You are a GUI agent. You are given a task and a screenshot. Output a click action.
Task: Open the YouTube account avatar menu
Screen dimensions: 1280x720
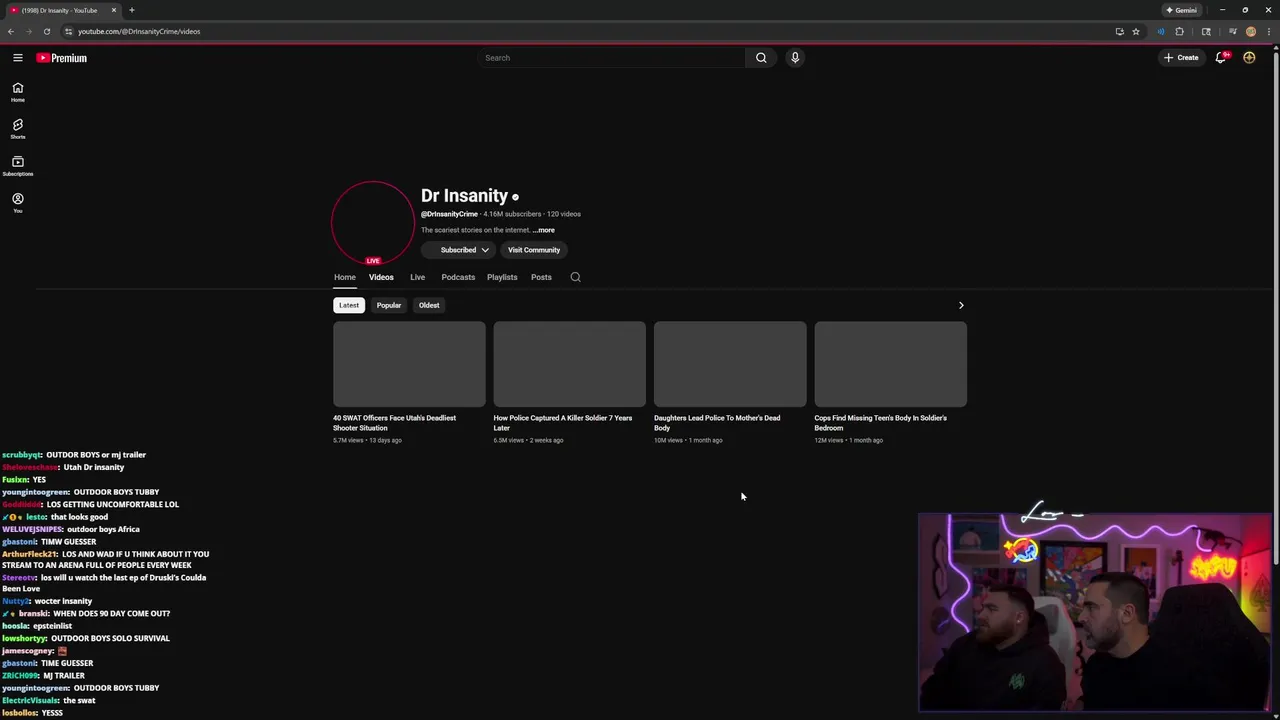coord(1249,58)
